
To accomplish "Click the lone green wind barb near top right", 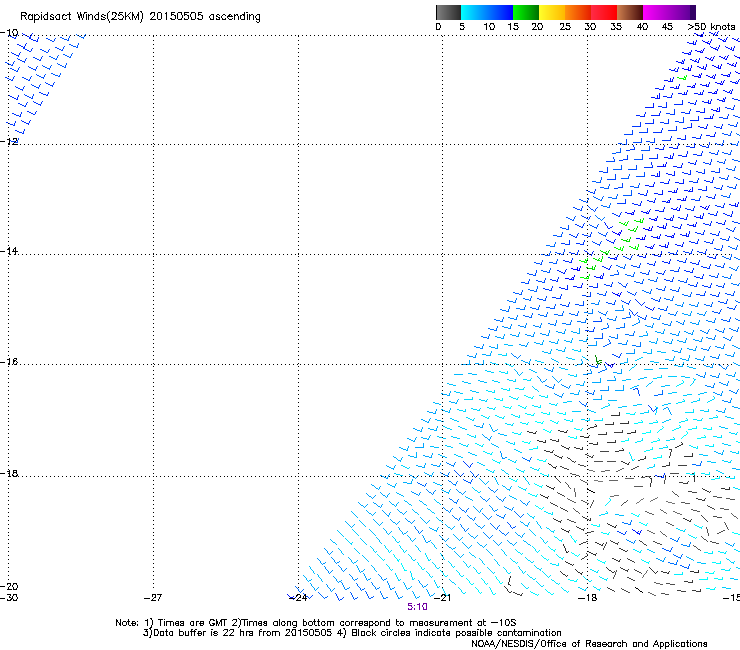I will 682,78.
